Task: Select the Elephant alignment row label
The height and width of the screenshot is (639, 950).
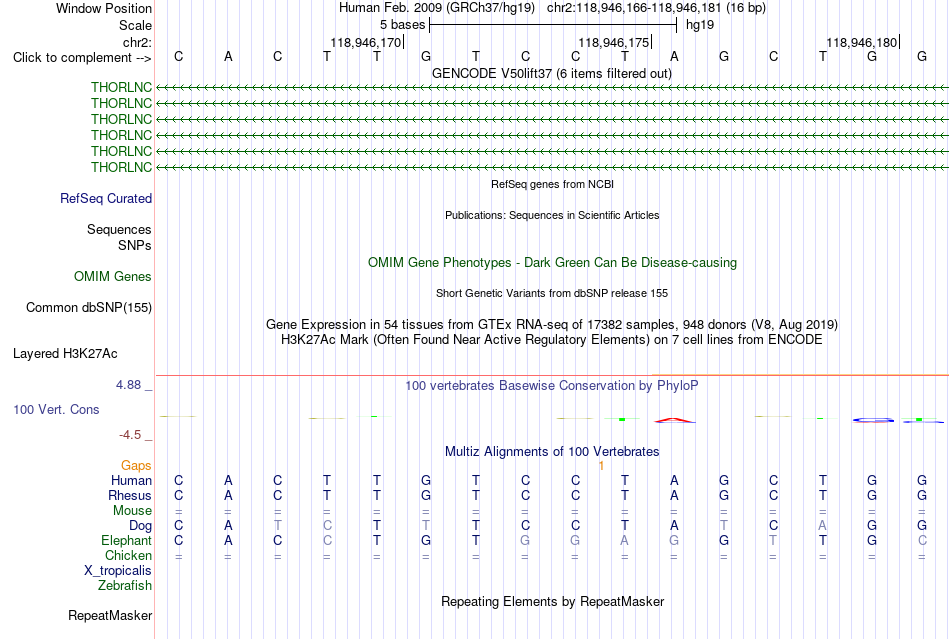Action: 126,541
